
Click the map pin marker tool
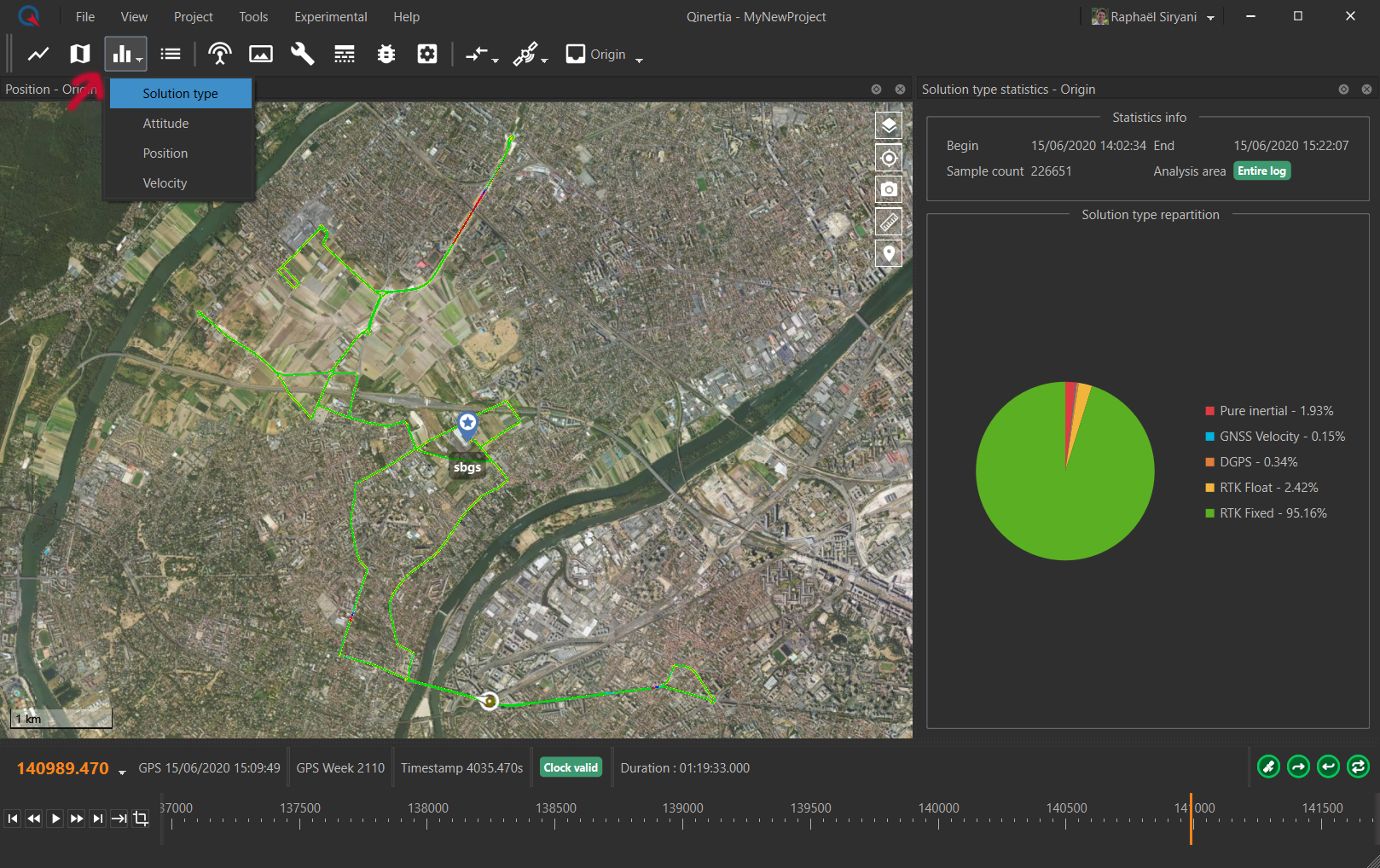click(889, 253)
